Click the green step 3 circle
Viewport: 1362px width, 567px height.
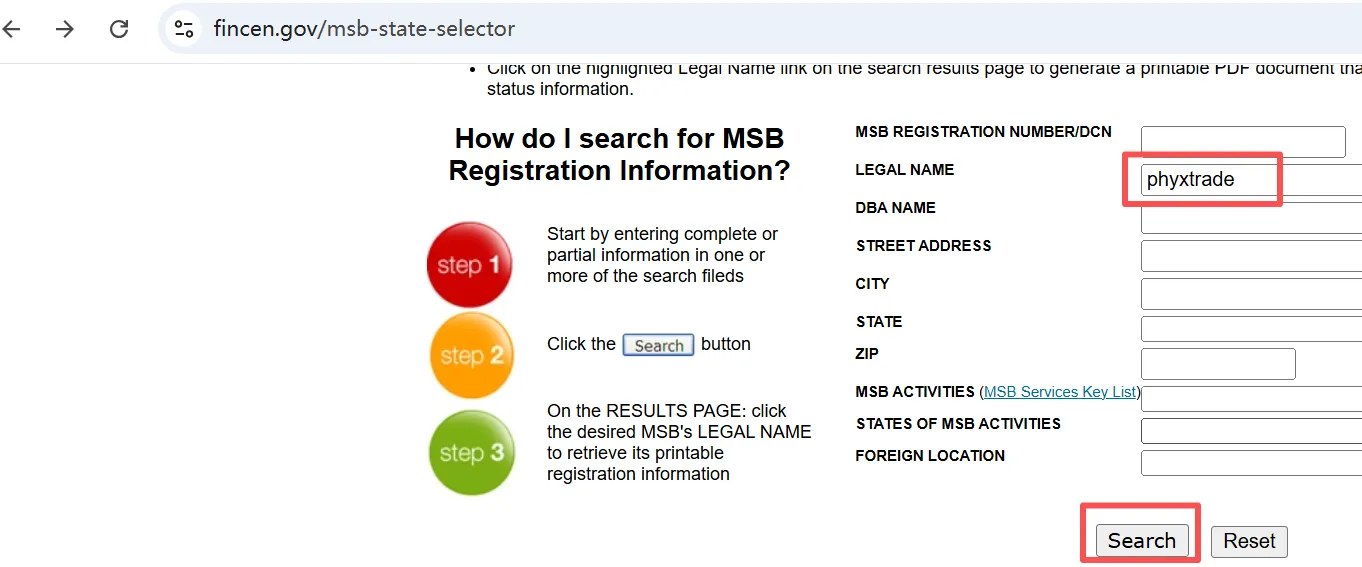pyautogui.click(x=472, y=452)
